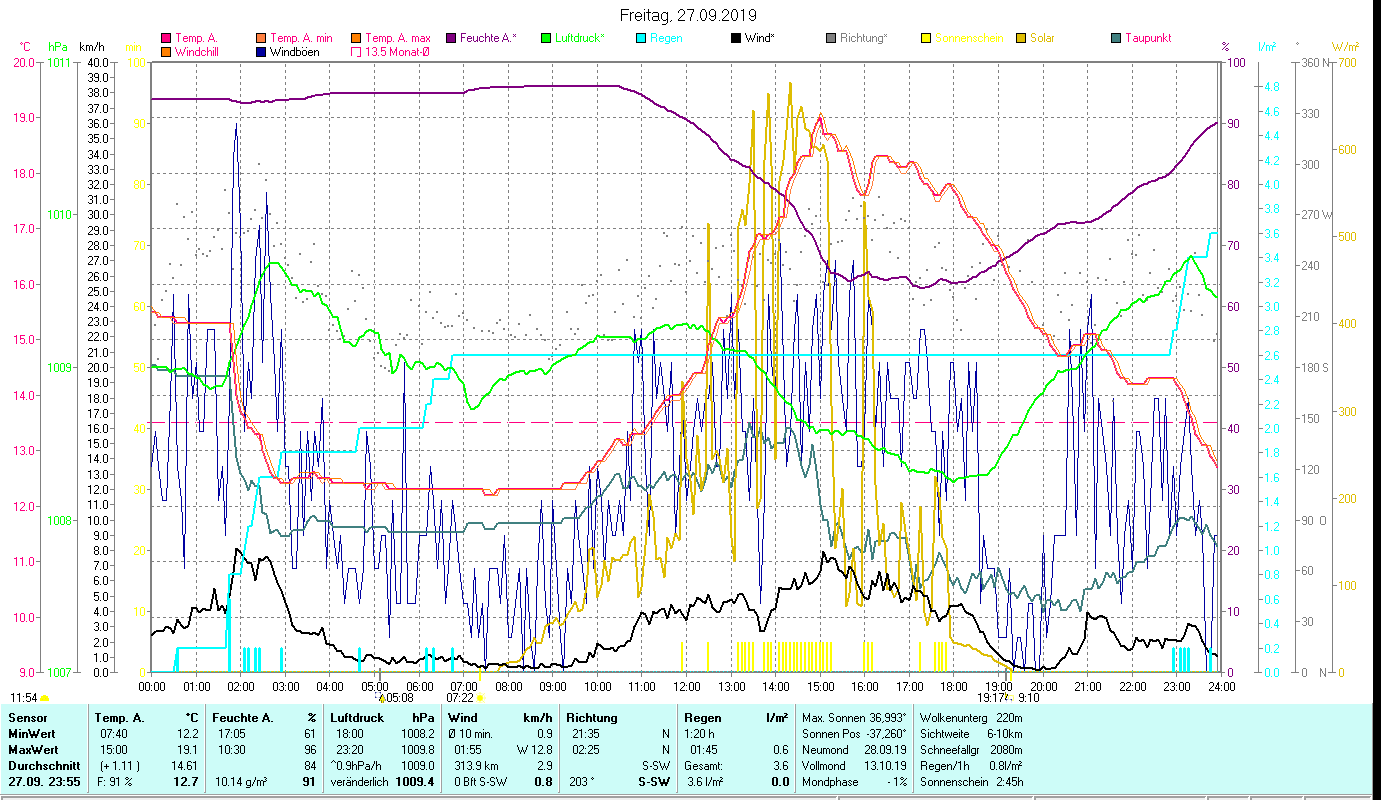Click the chart title Freitag, 27.09.2019
This screenshot has width=1381, height=800.
[x=688, y=15]
